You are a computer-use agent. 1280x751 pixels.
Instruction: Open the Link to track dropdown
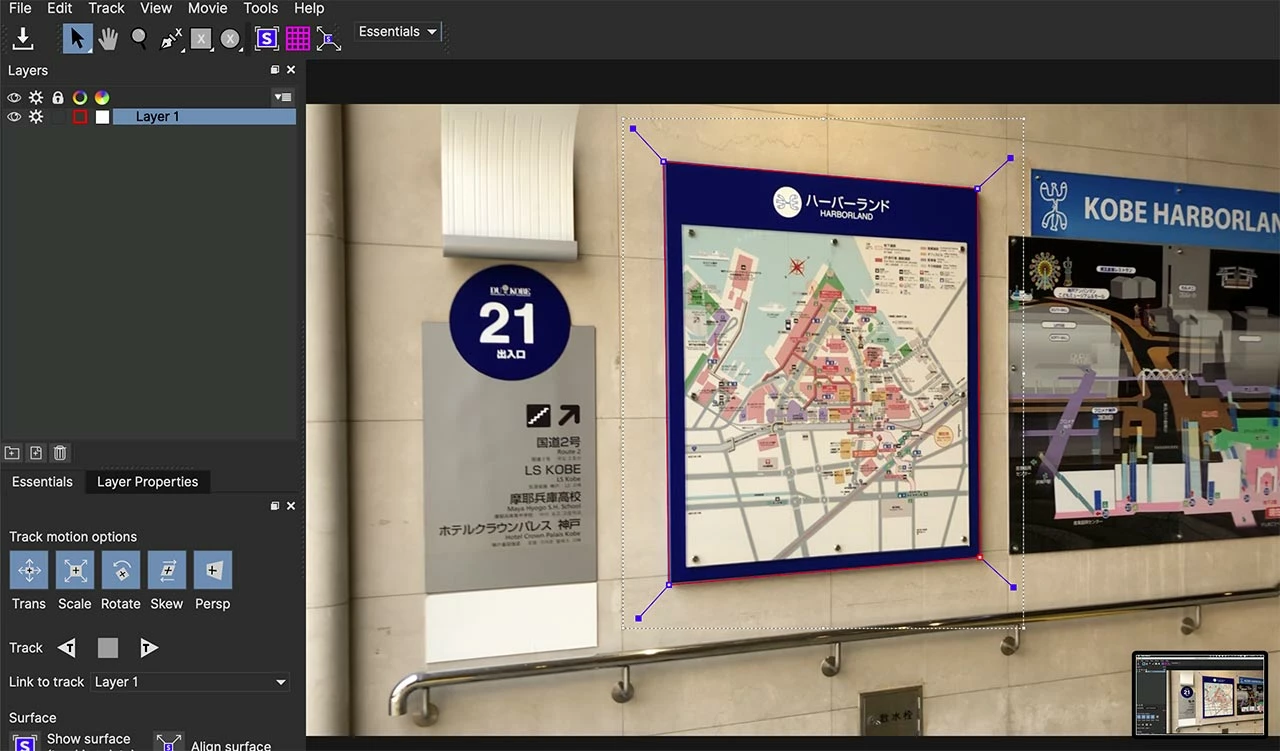pyautogui.click(x=189, y=682)
